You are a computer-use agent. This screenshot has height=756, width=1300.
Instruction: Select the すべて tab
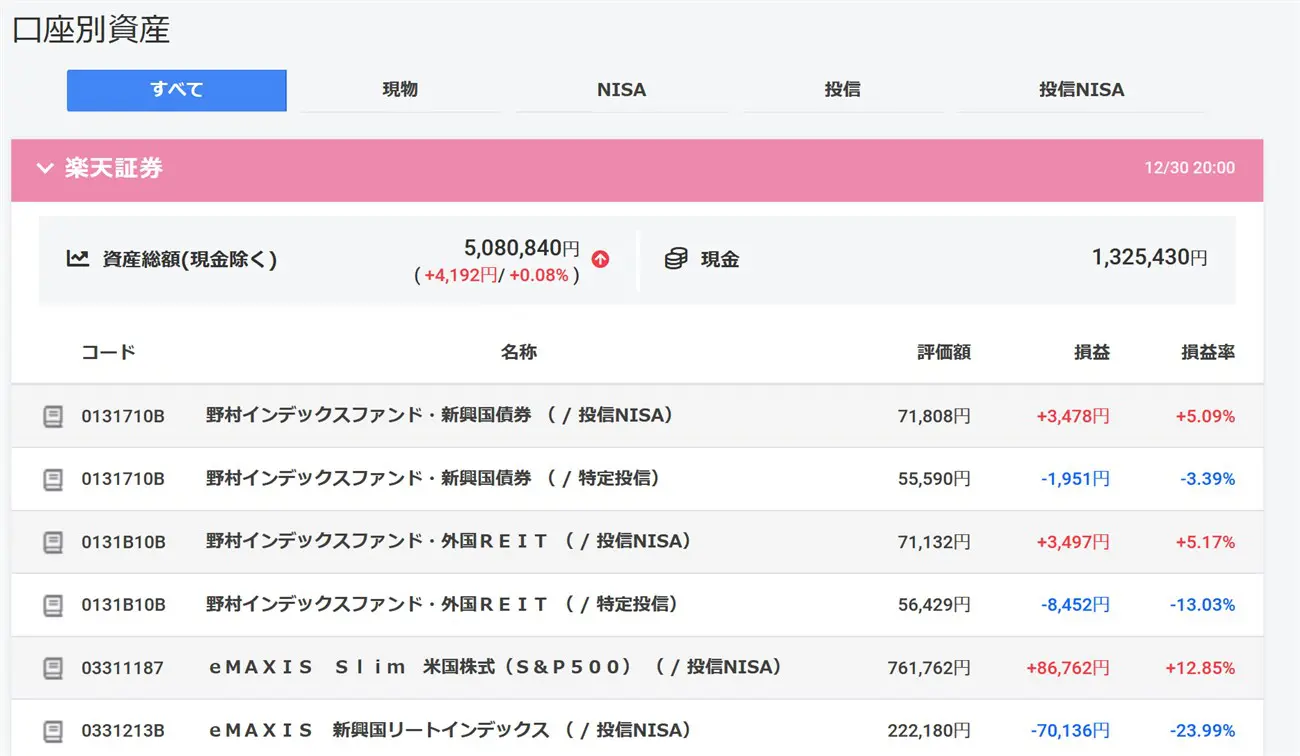(x=177, y=90)
